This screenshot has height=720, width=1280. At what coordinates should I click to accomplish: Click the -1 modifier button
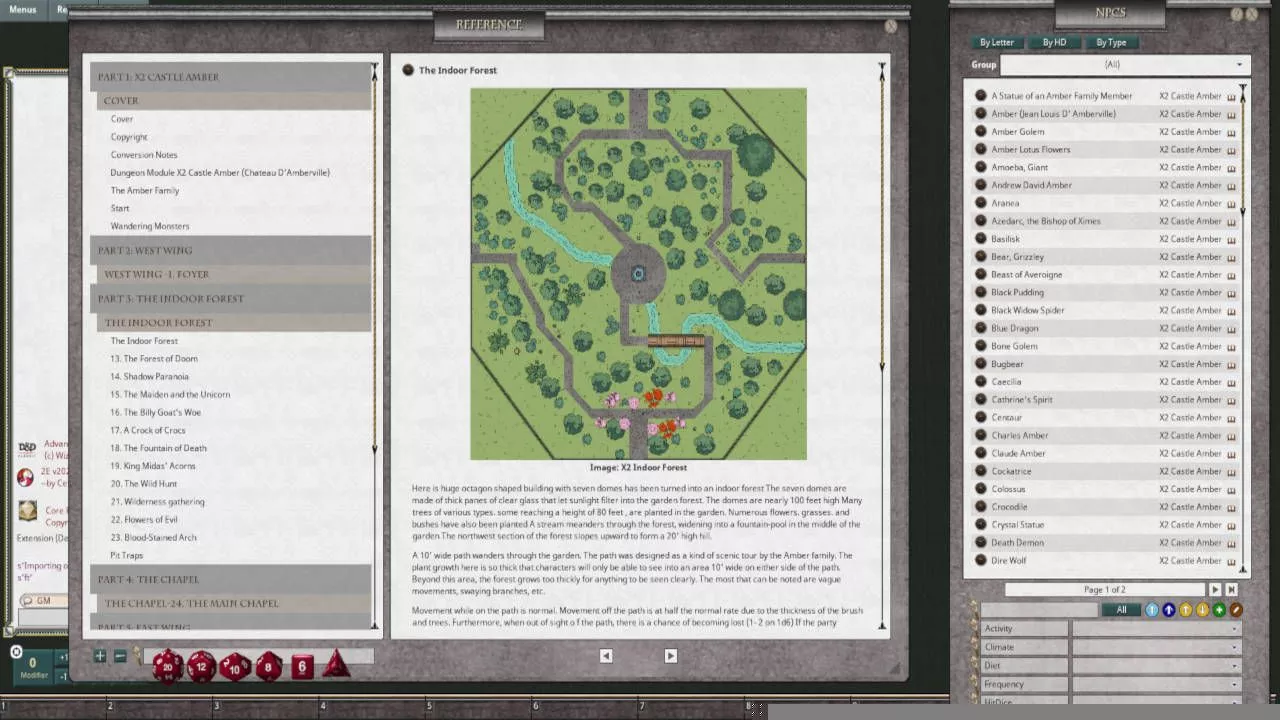[62, 676]
